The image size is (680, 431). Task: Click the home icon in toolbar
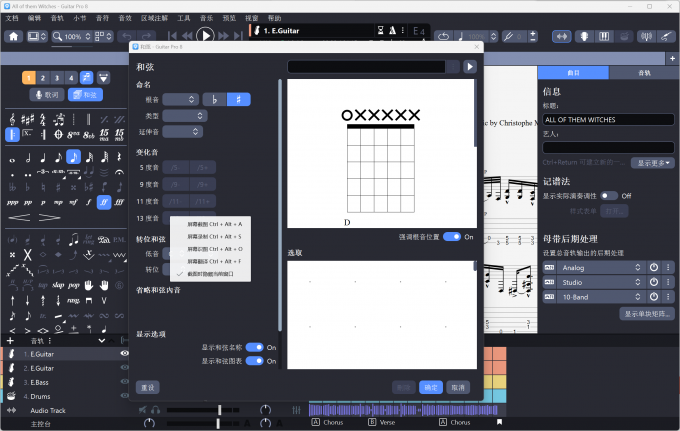pos(14,36)
